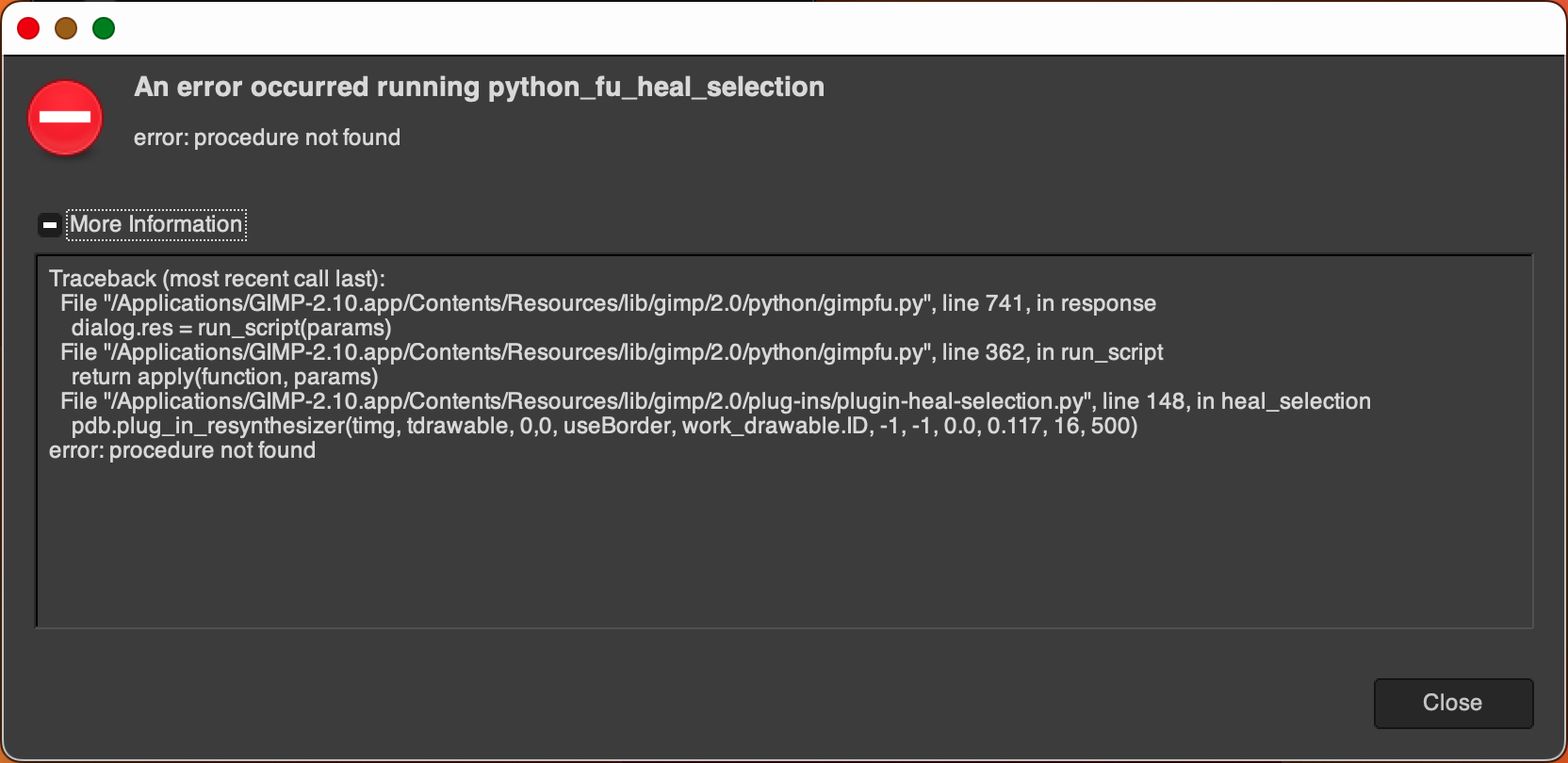The height and width of the screenshot is (763, 1568).
Task: Maximize the dialog with the green window button
Action: tap(104, 28)
